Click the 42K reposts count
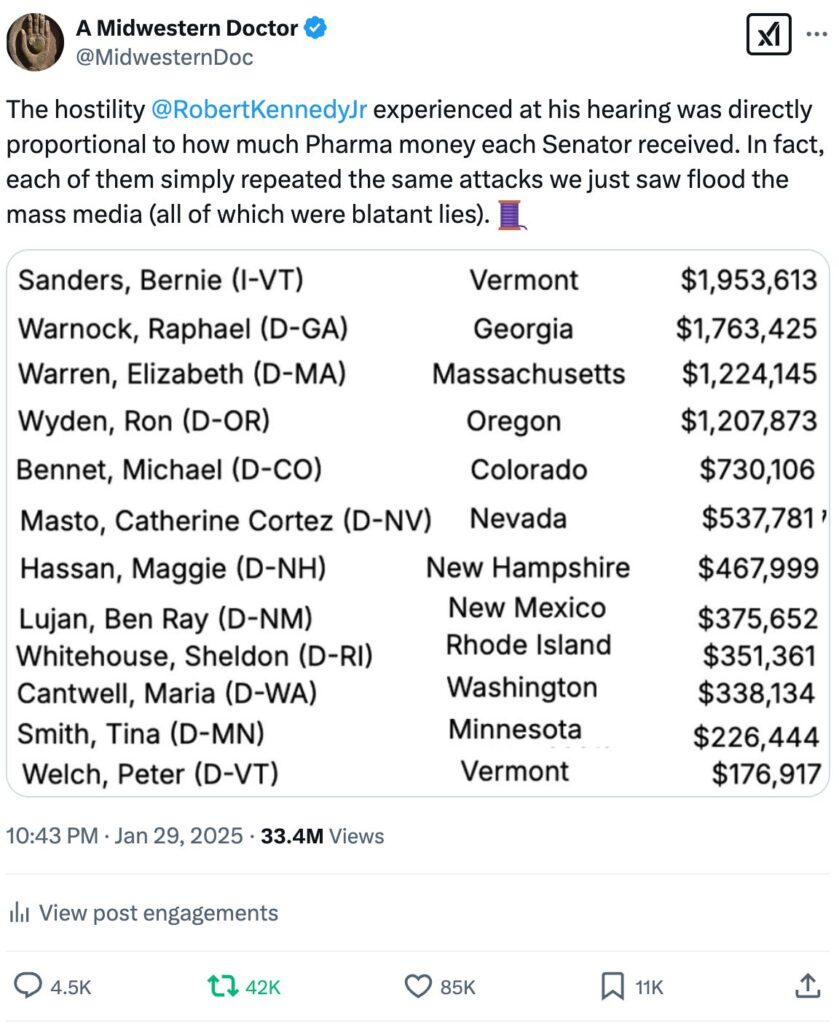The image size is (839, 1024). (262, 987)
